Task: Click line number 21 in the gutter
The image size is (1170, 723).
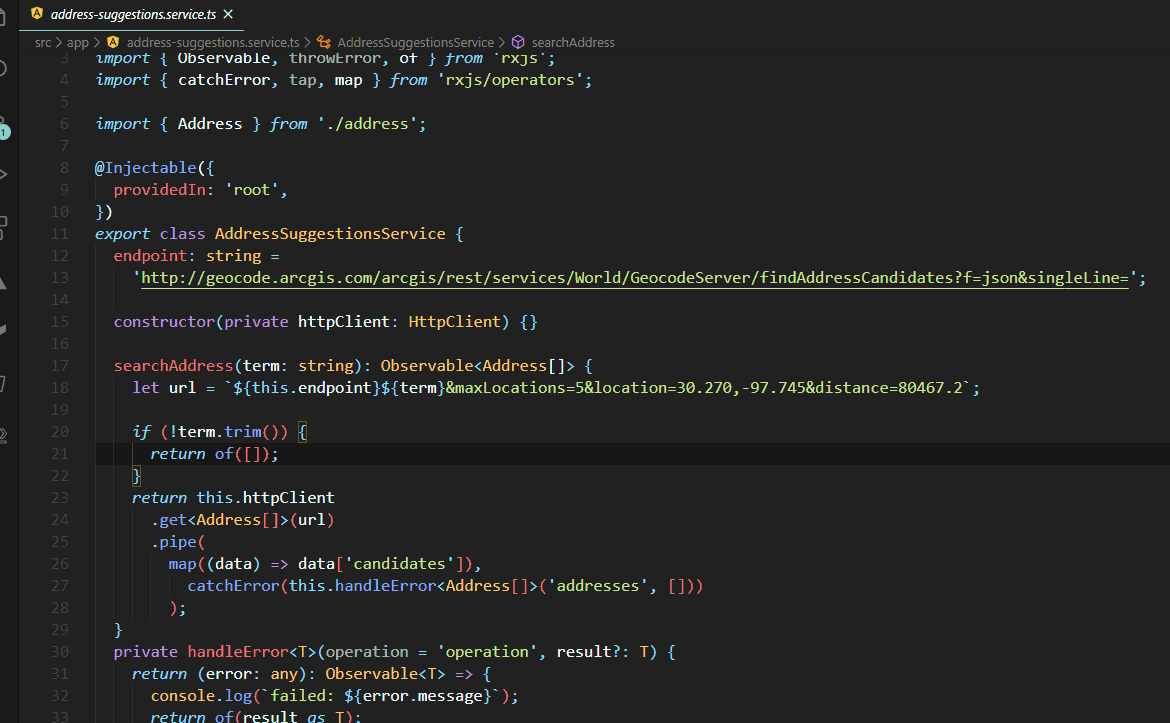Action: click(60, 453)
